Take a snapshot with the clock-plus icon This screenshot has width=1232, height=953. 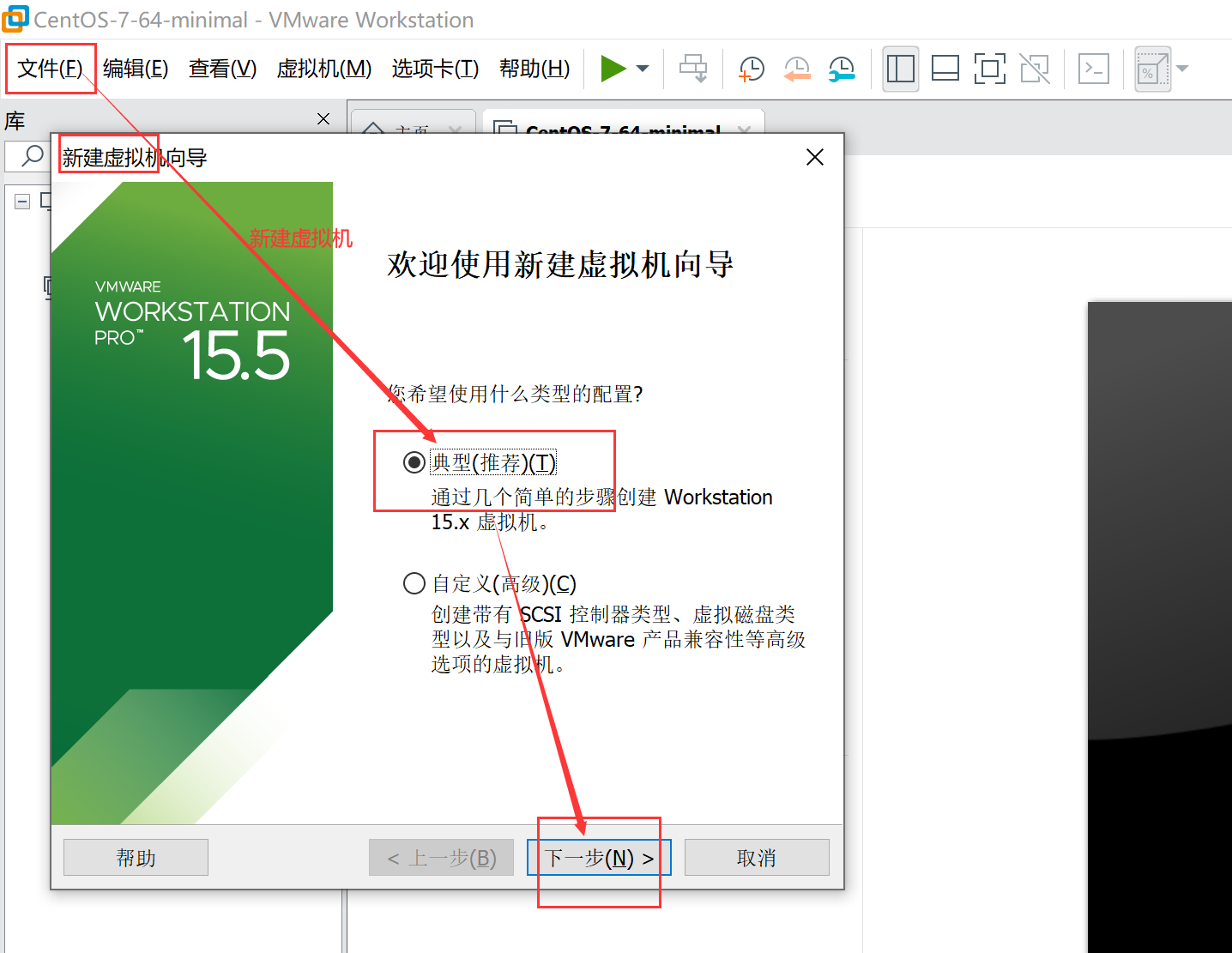tap(752, 69)
